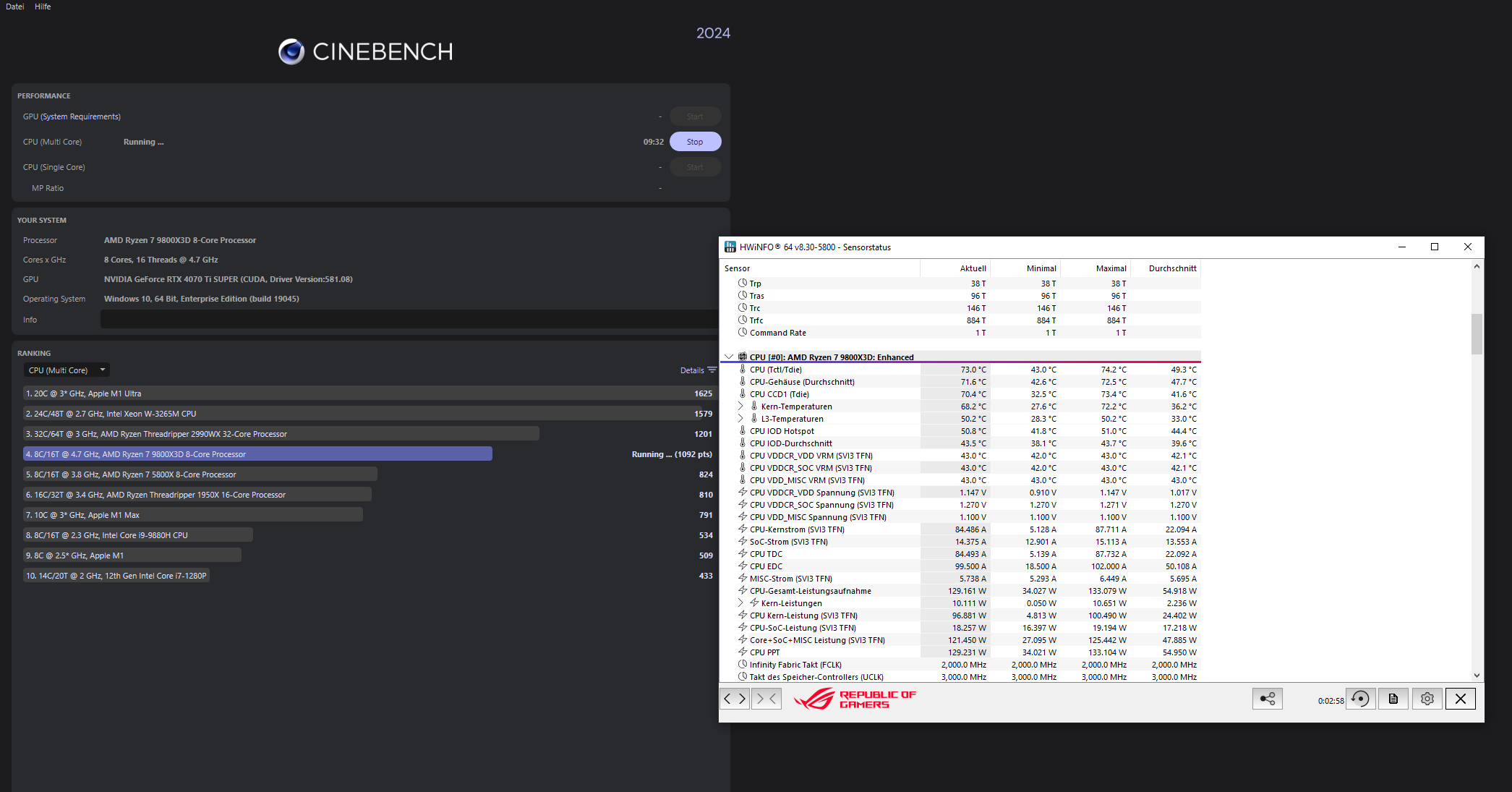This screenshot has width=1512, height=792.
Task: Expand the L3-Temperaturen tree row
Action: coord(740,419)
